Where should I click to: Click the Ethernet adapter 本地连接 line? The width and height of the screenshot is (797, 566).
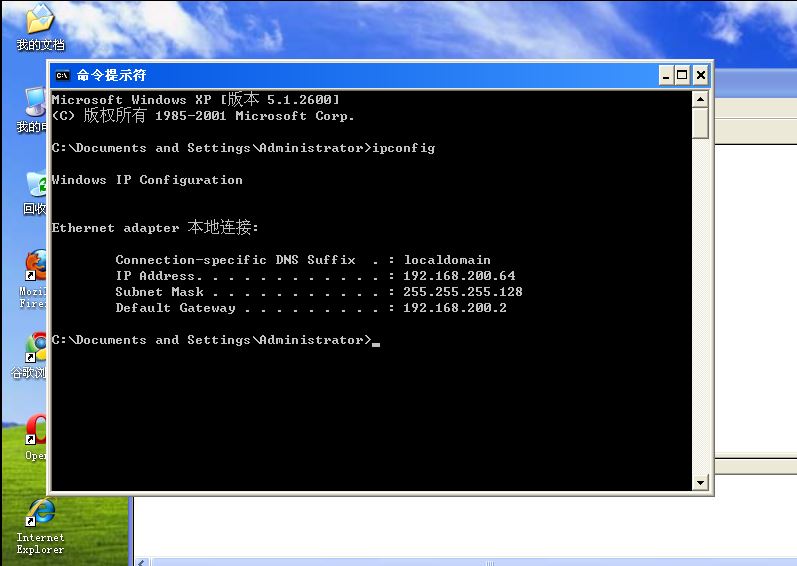[x=155, y=227]
